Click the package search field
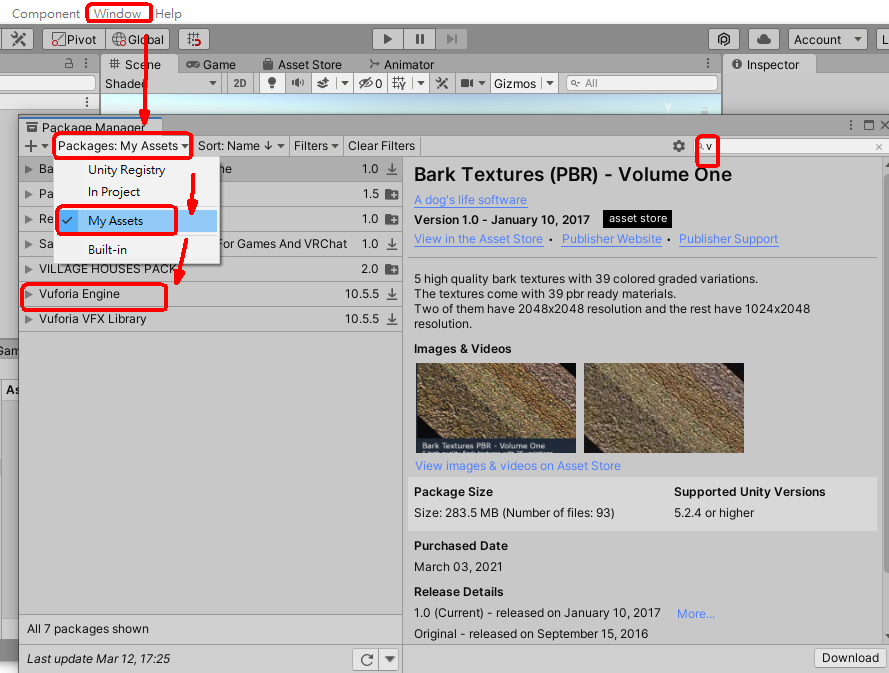 click(790, 146)
